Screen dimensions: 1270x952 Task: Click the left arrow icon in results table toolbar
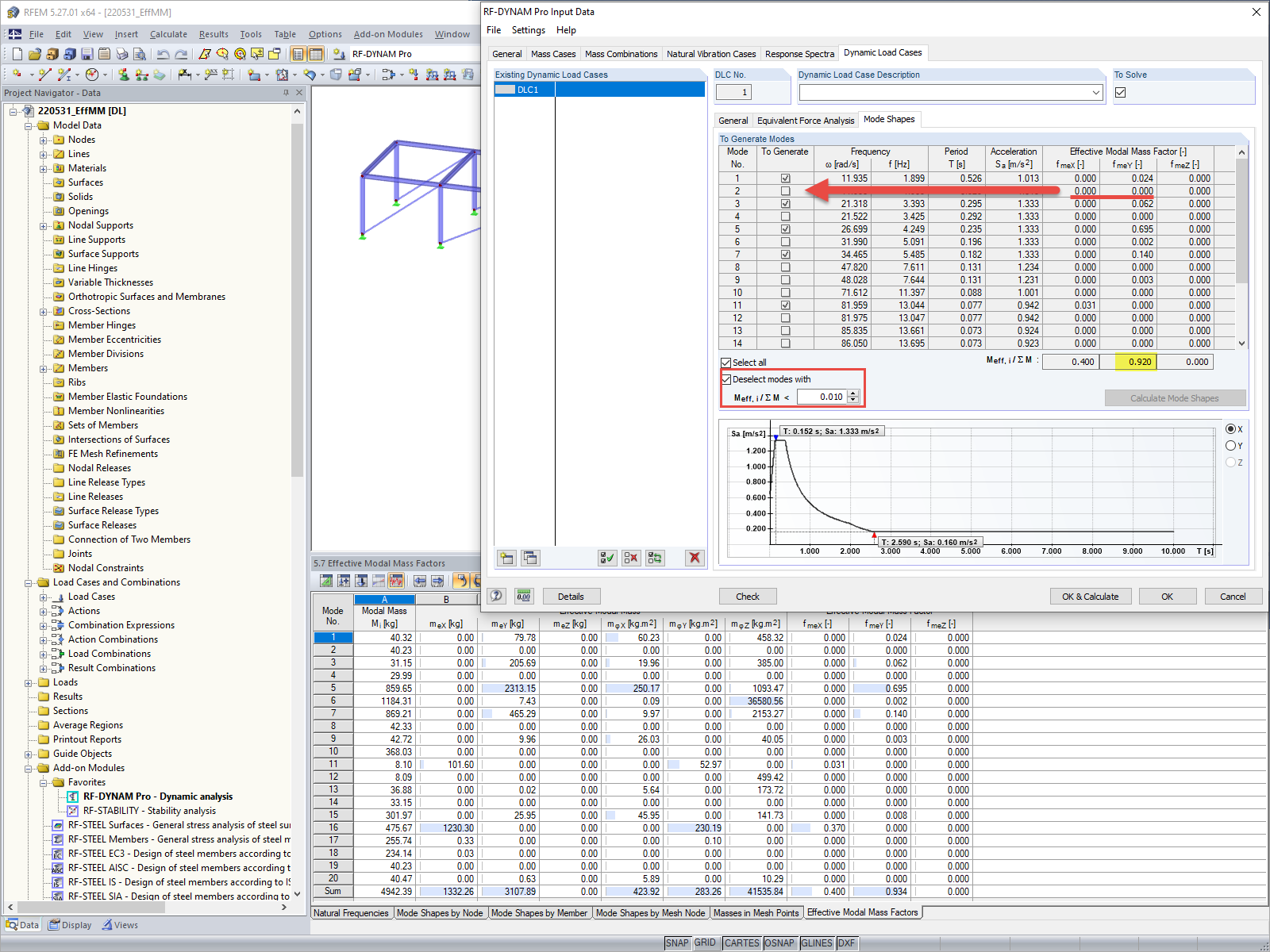tap(420, 581)
